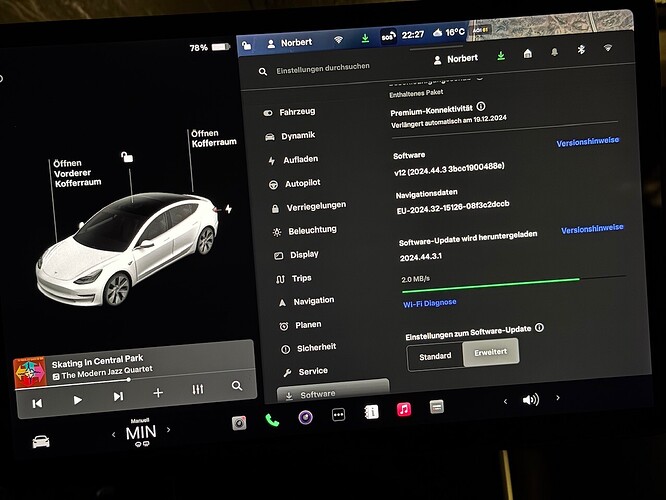
Task: Open the Service settings menu
Action: (x=305, y=372)
